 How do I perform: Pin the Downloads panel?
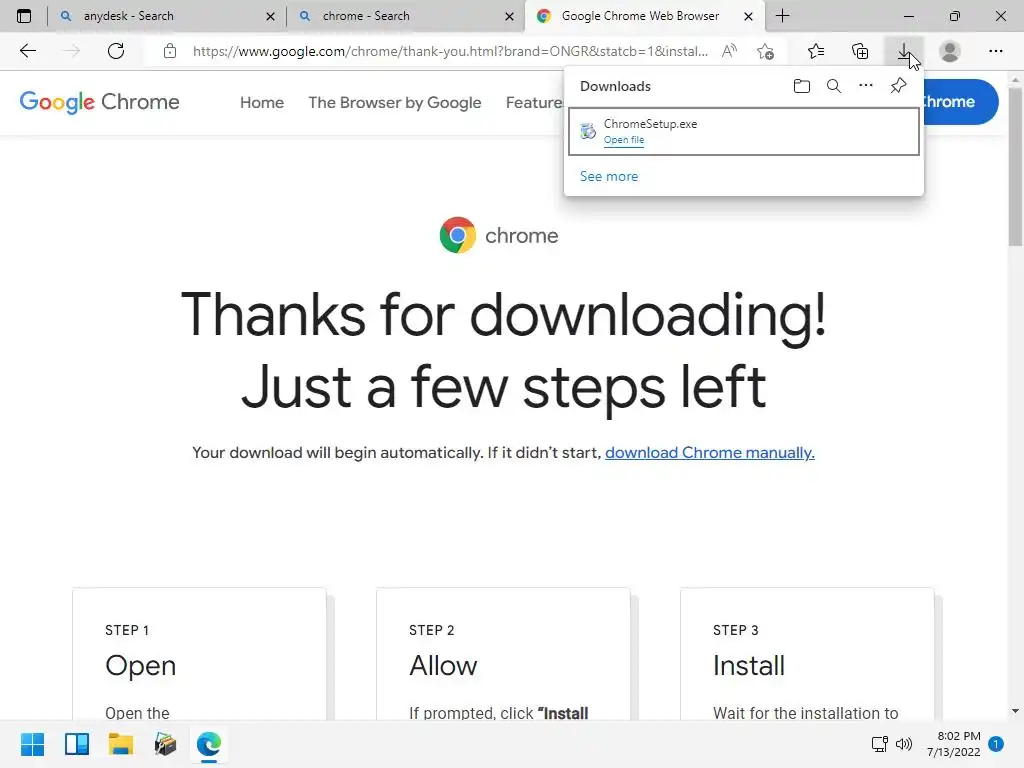pos(899,86)
